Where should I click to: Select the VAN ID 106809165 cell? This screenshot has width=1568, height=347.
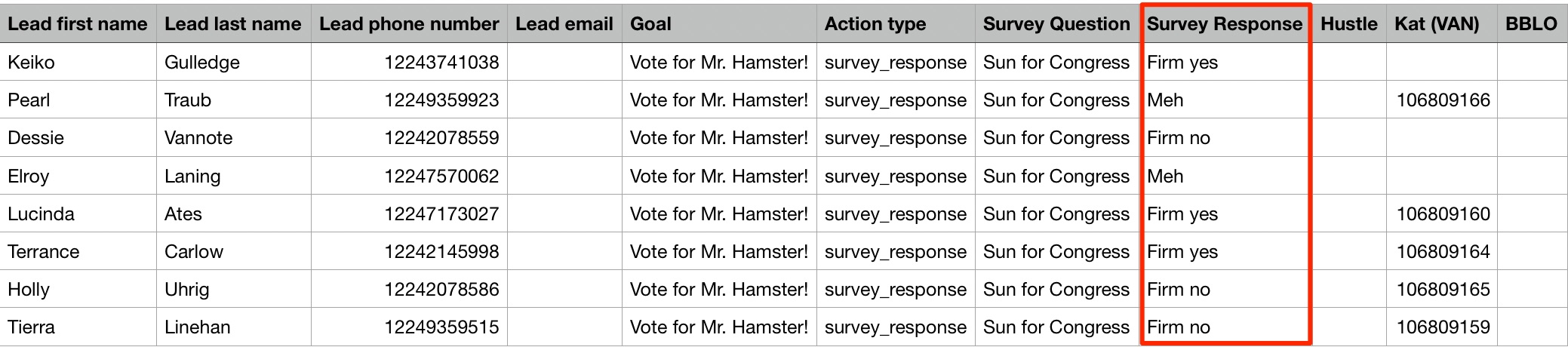point(1442,289)
